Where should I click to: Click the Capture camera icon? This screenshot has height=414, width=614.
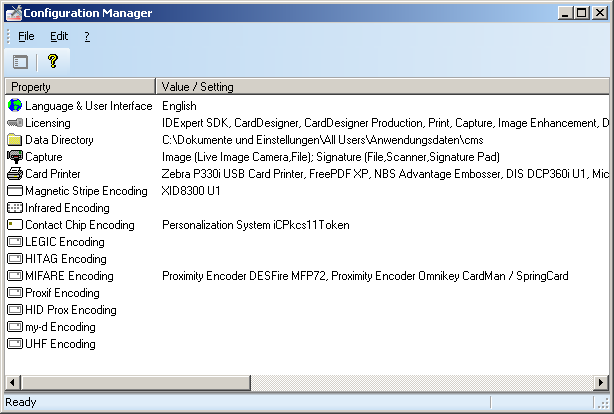(14, 157)
